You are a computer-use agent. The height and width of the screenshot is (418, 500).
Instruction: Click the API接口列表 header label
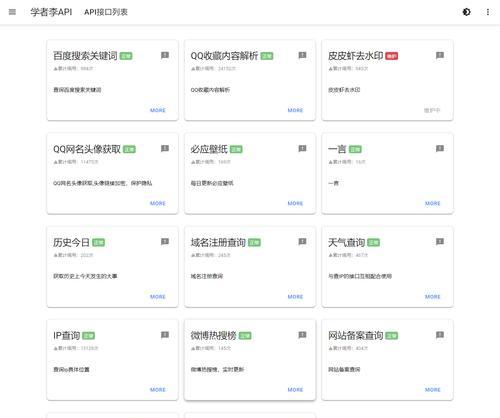[x=106, y=12]
